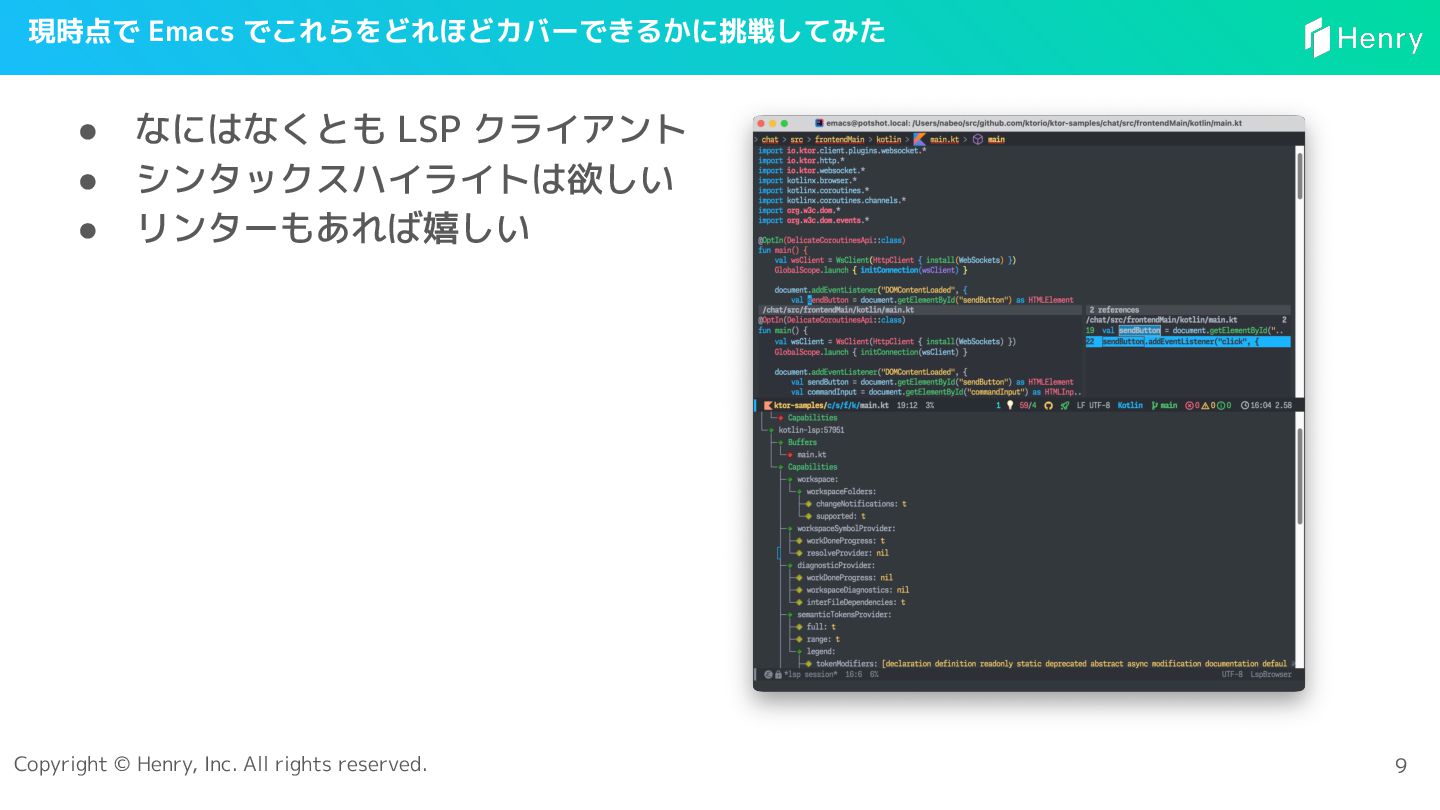1440x810 pixels.
Task: Select kotlin in the breadcrumb
Action: [889, 140]
